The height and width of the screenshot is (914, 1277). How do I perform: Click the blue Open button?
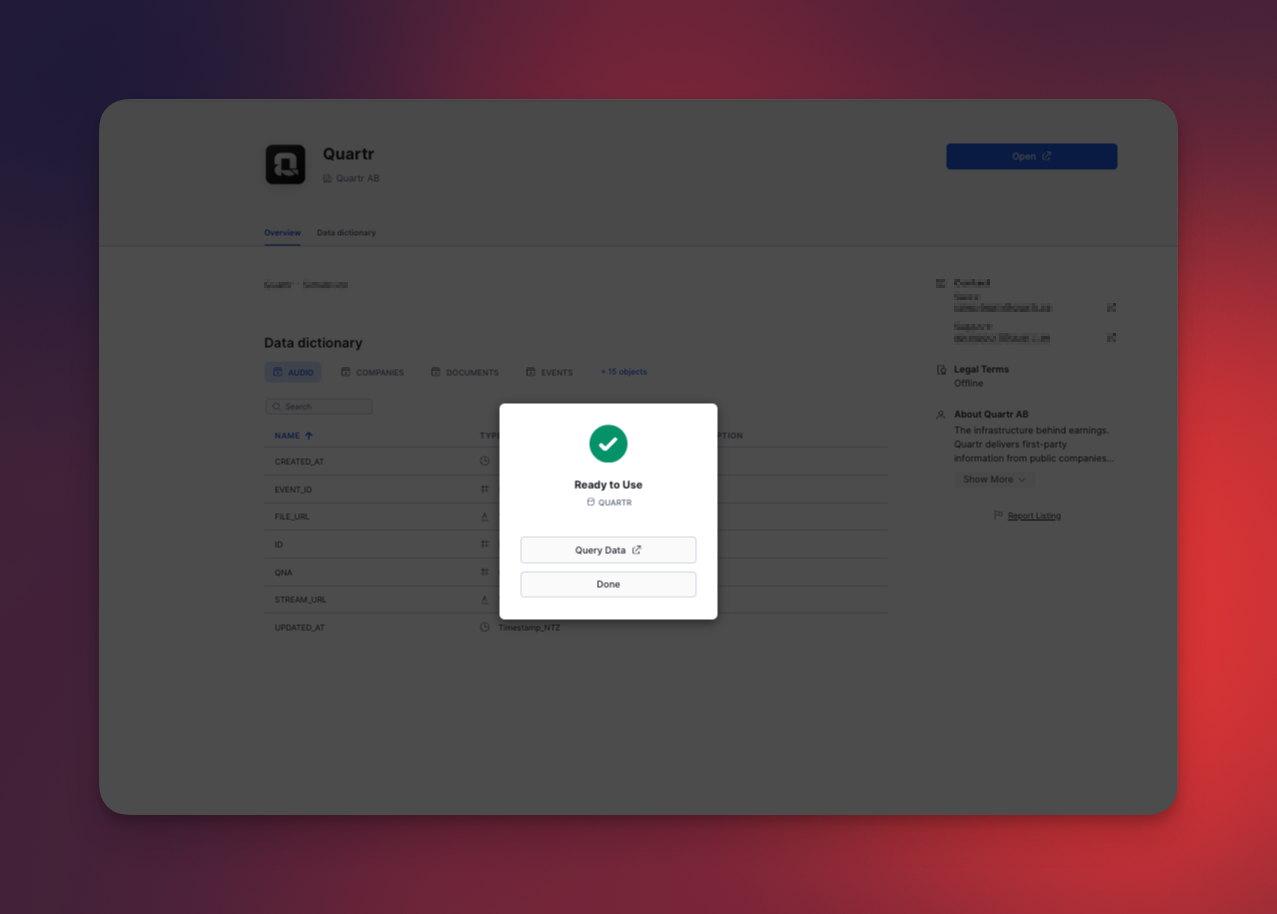pos(1031,156)
